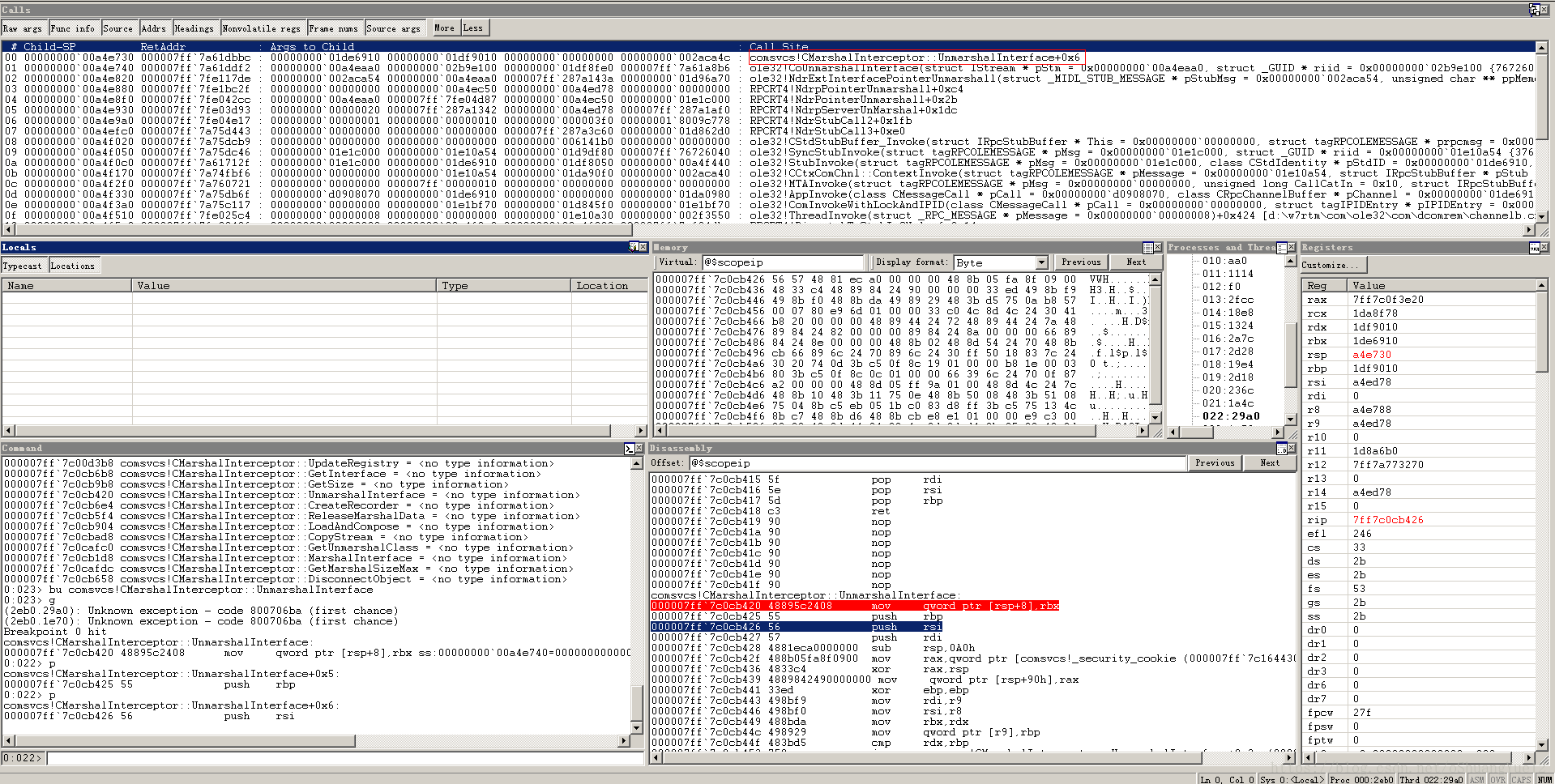Open the Memory panel menu icon

1148,247
